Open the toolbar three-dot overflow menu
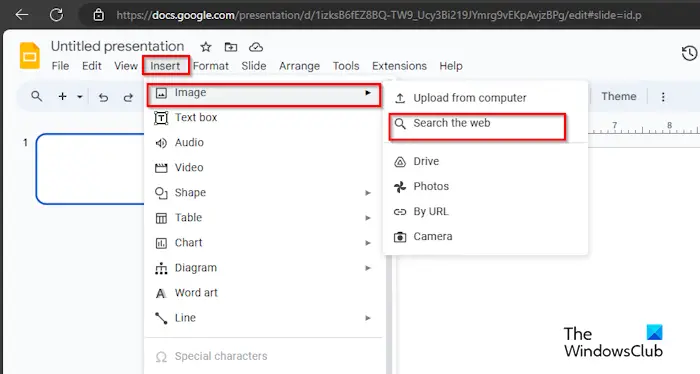This screenshot has width=700, height=374. click(663, 97)
